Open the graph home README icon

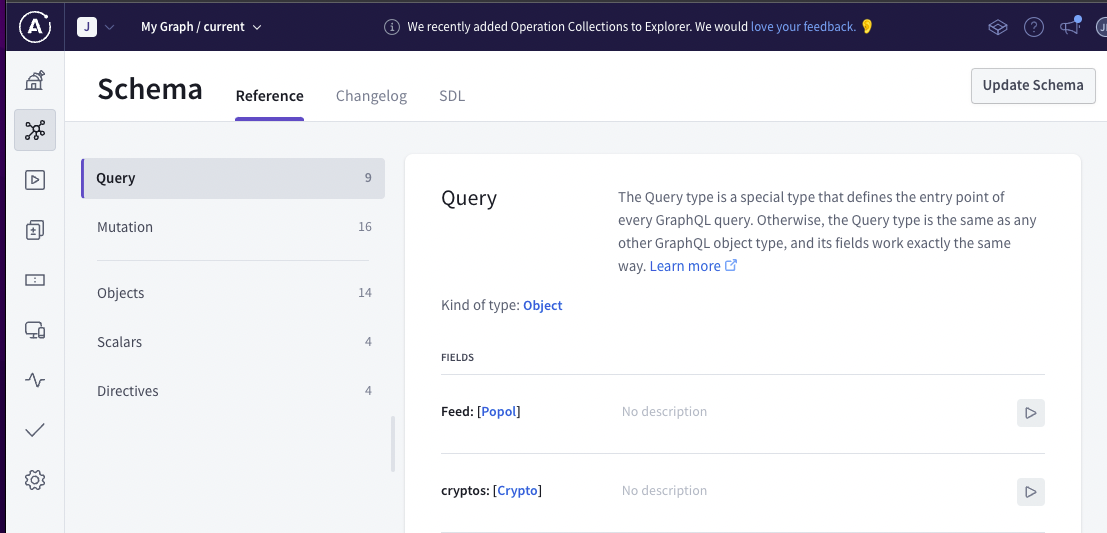tap(35, 80)
